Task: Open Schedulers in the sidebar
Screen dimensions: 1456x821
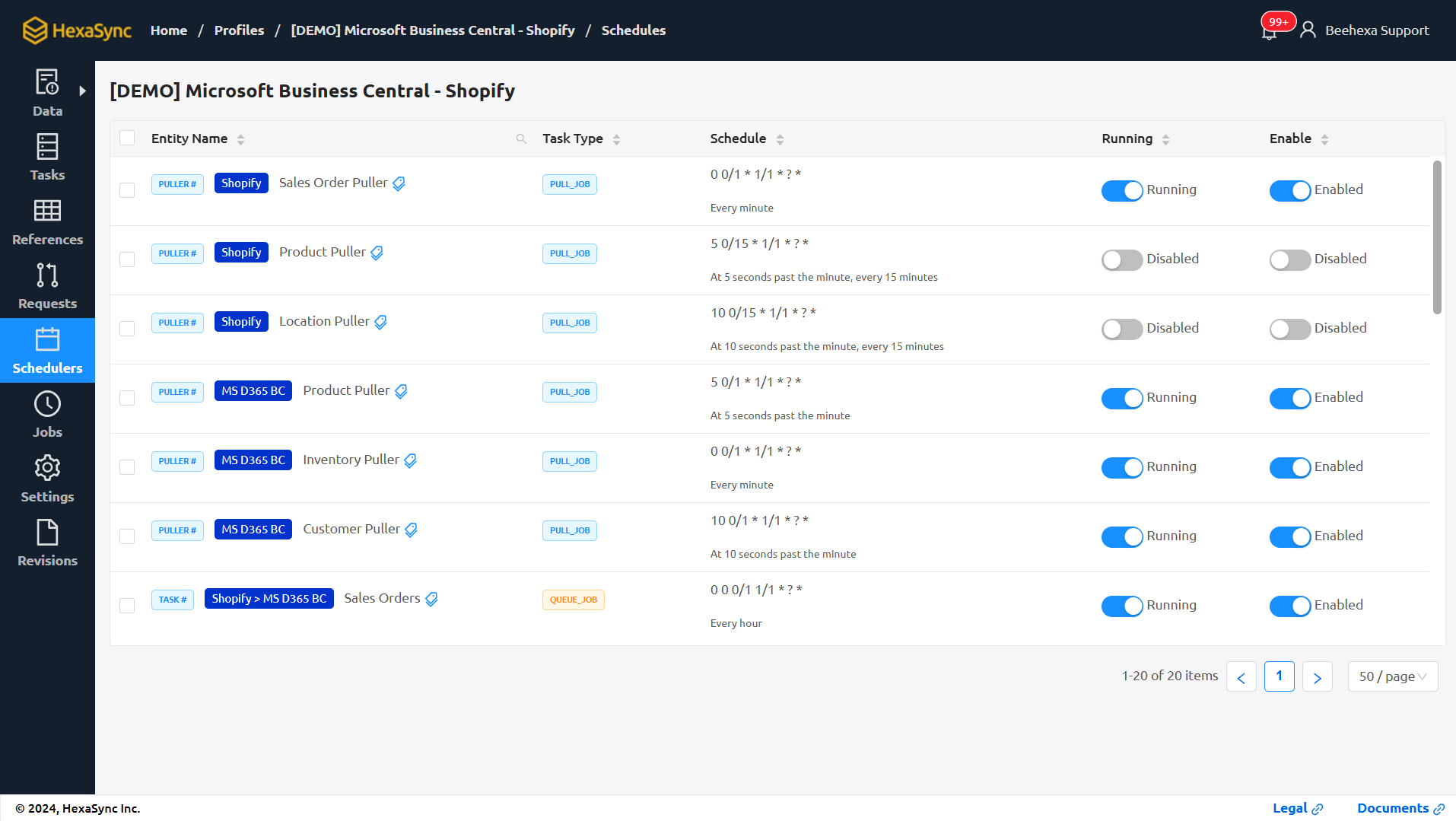Action: click(x=47, y=351)
